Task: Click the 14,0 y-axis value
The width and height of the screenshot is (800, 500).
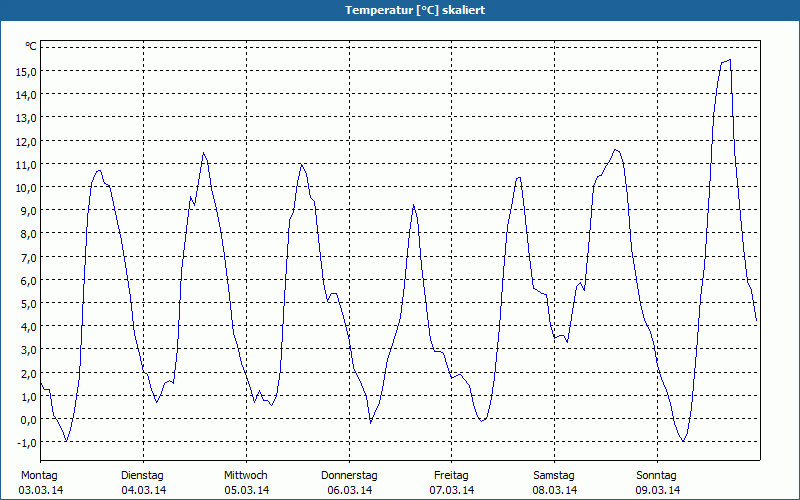Action: pos(26,95)
